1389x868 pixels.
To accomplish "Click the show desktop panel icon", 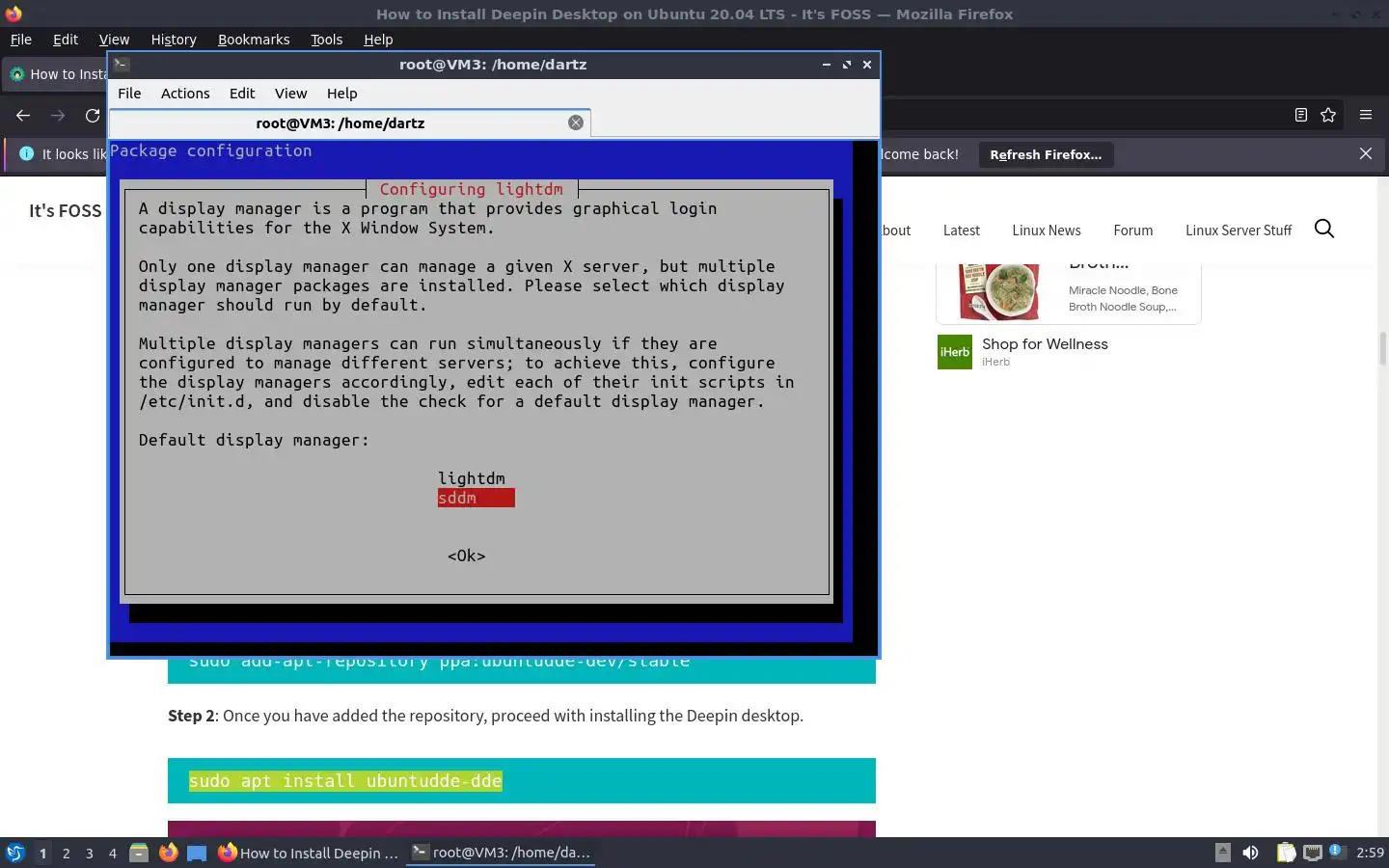I will (197, 853).
